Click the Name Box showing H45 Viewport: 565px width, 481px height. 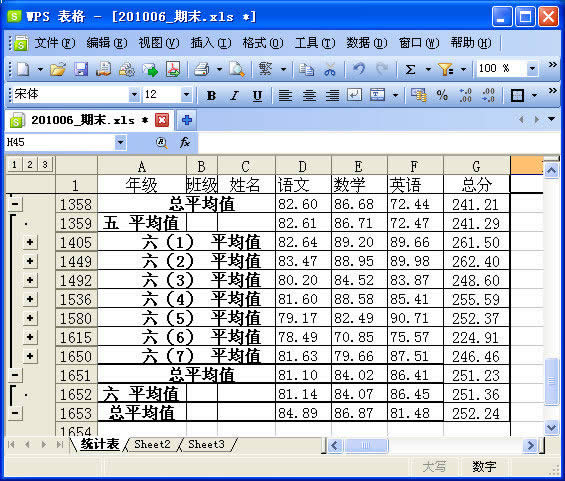click(x=60, y=142)
